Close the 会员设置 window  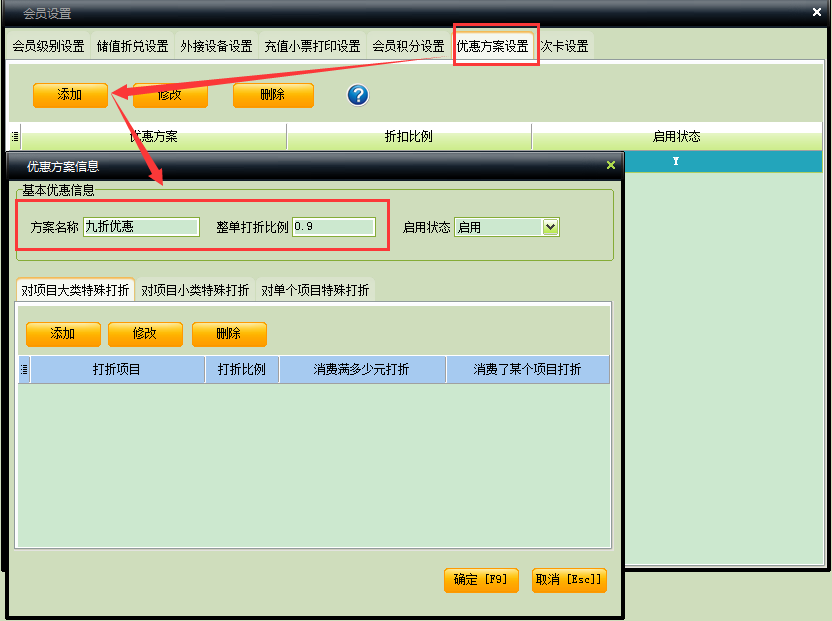click(x=817, y=13)
